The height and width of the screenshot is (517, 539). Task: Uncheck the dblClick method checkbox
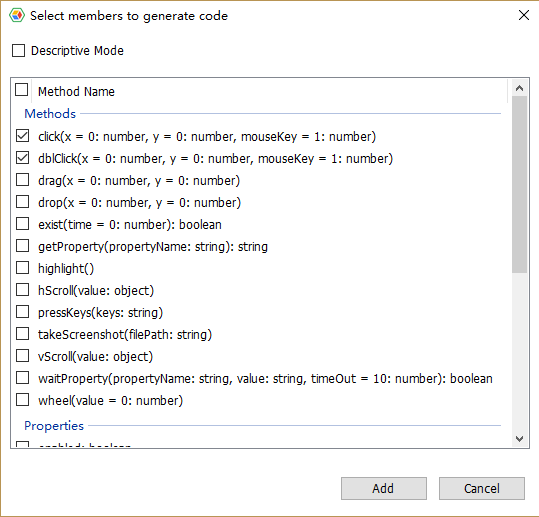point(23,158)
